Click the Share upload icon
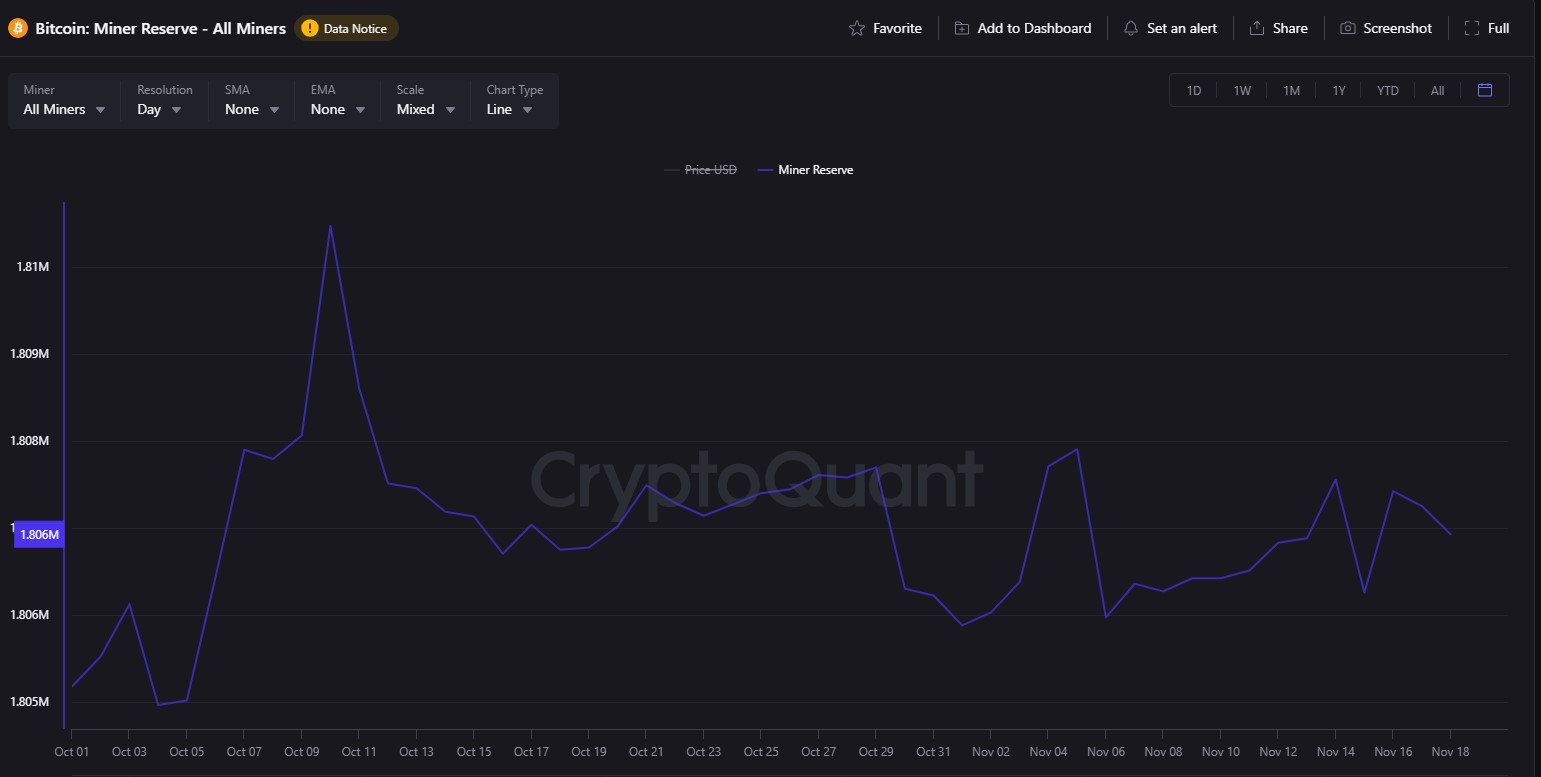 click(x=1257, y=28)
